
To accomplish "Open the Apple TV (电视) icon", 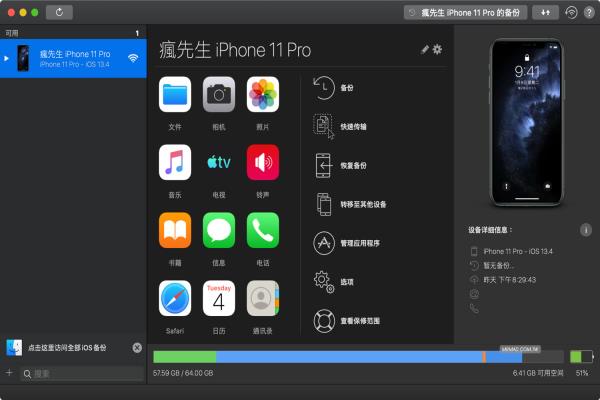I will coord(218,162).
